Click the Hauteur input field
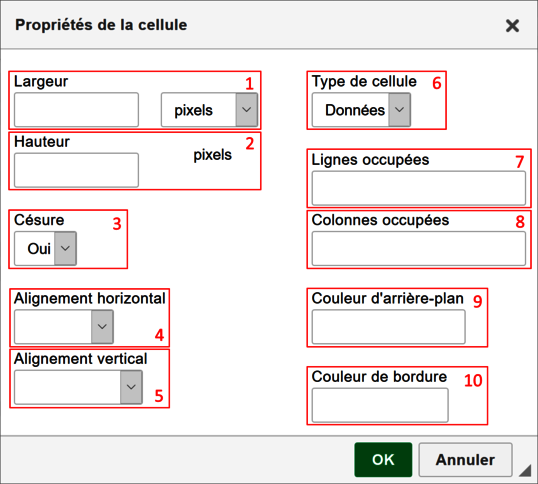Image resolution: width=538 pixels, height=484 pixels. [x=77, y=170]
